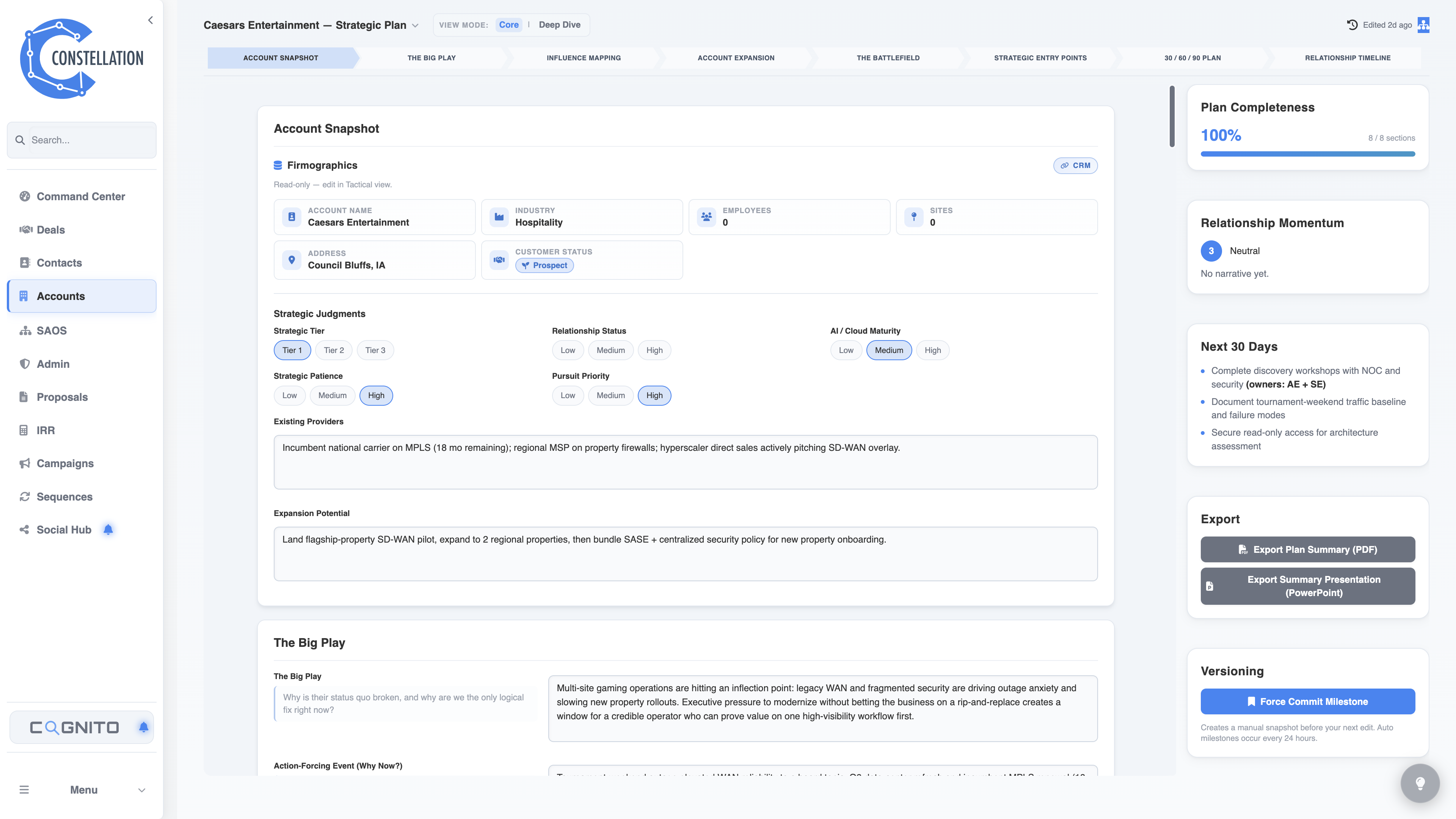Screen dimensions: 1456x819
Task: Go to Account Expansion step
Action: click(x=736, y=58)
